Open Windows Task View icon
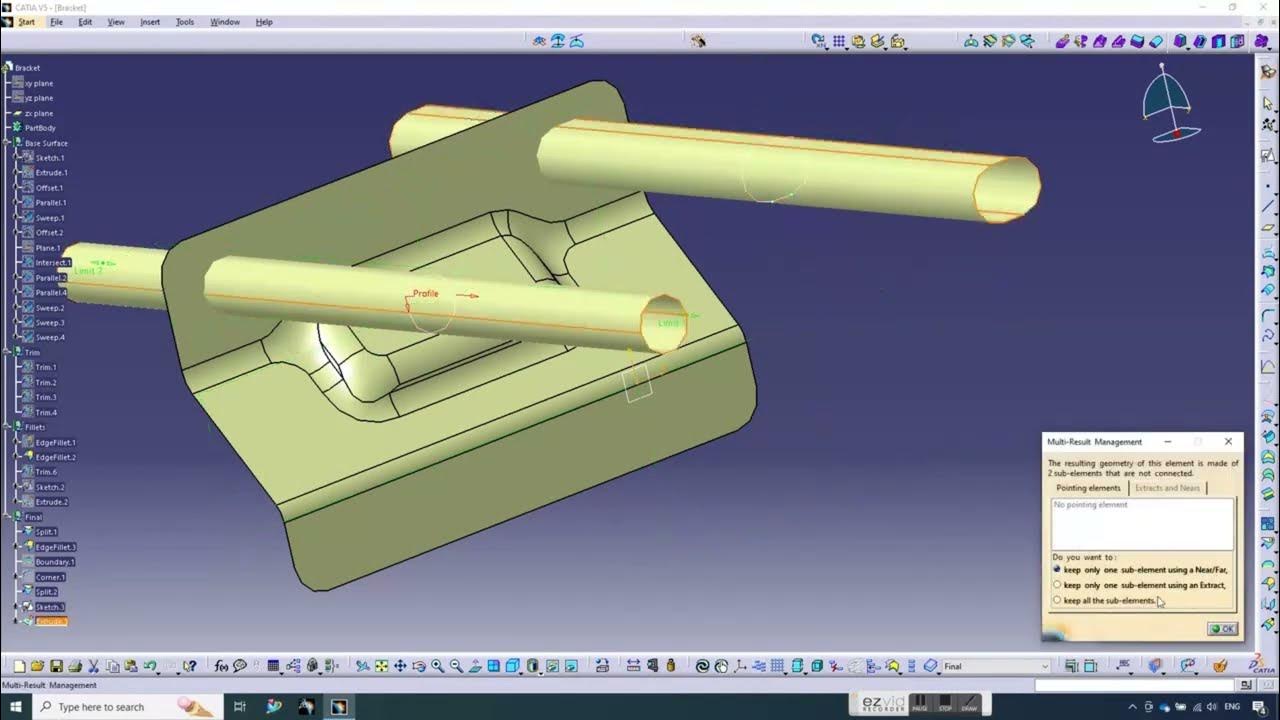 tap(239, 707)
